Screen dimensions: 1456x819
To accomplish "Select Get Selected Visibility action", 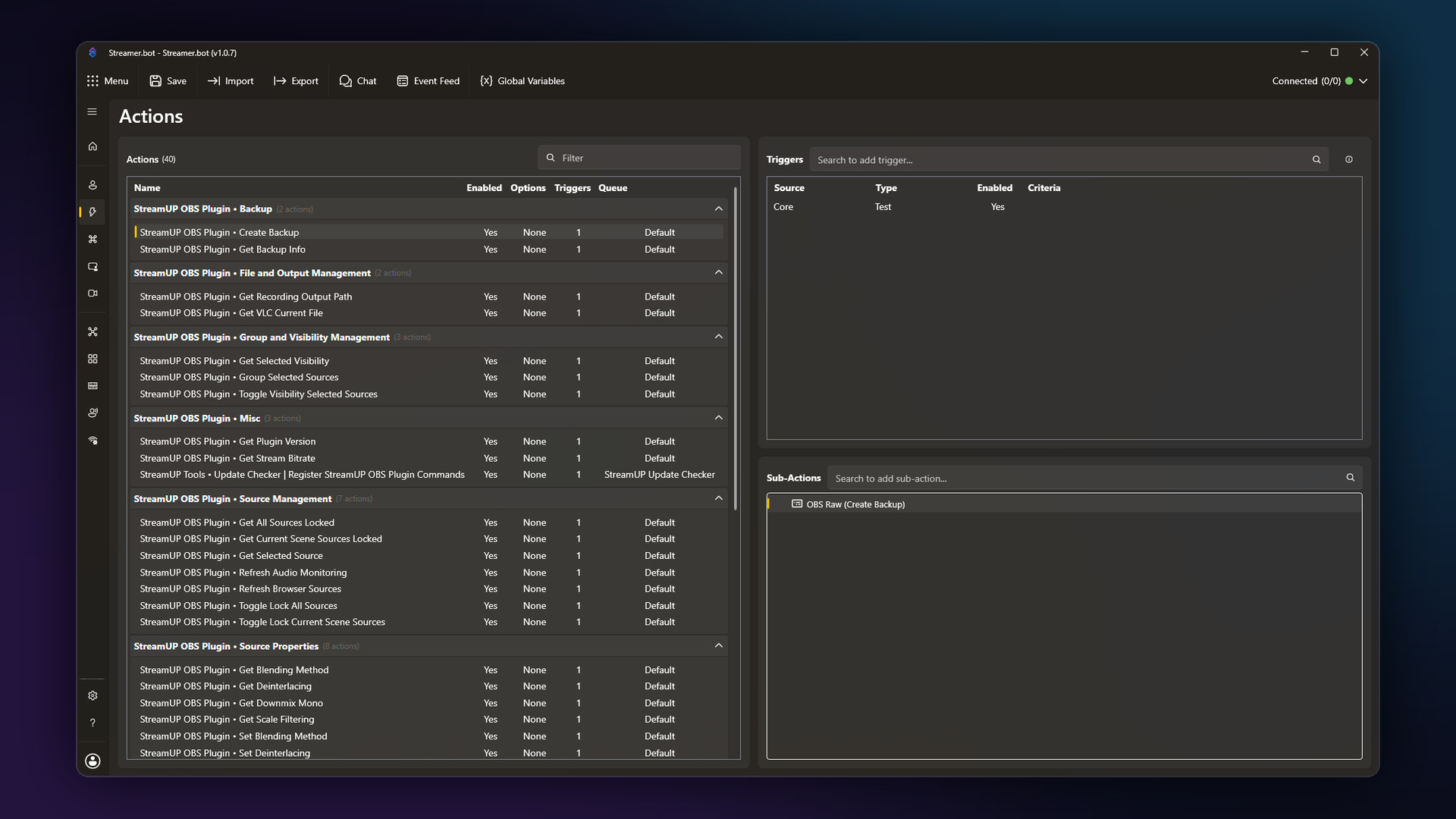I will pyautogui.click(x=428, y=361).
